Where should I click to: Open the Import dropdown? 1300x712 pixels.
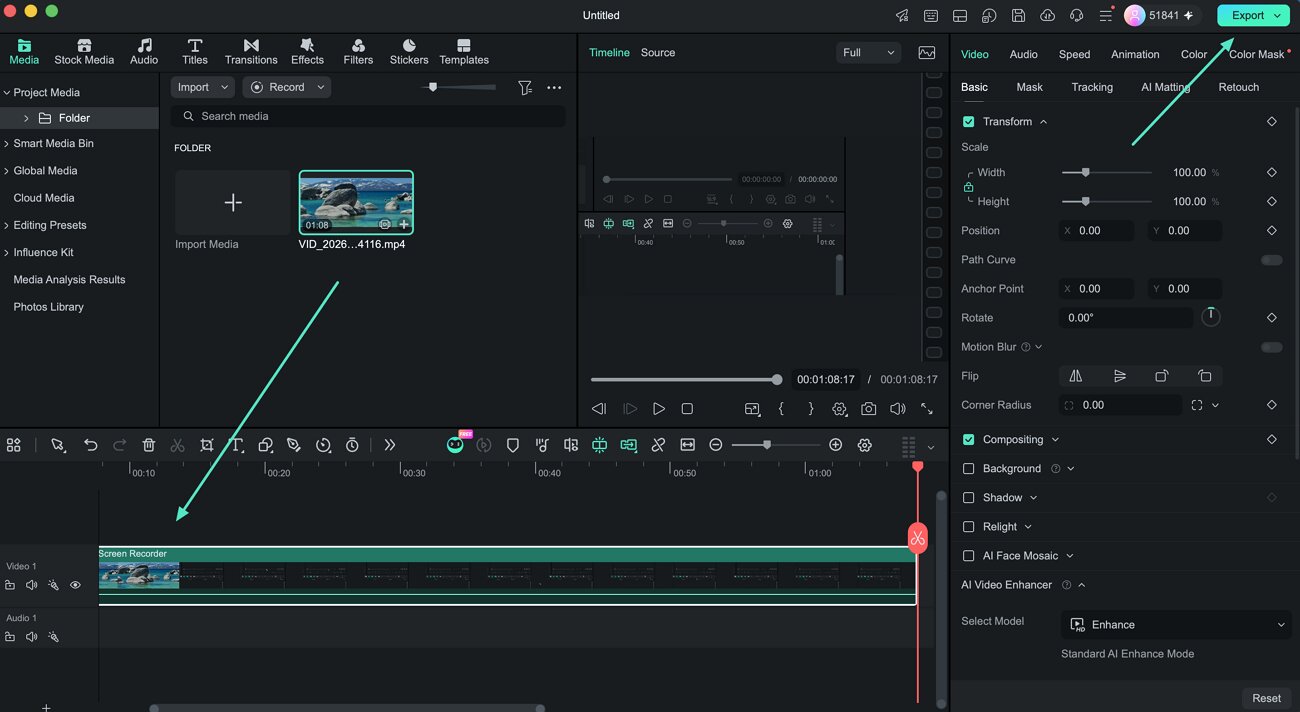(x=203, y=87)
